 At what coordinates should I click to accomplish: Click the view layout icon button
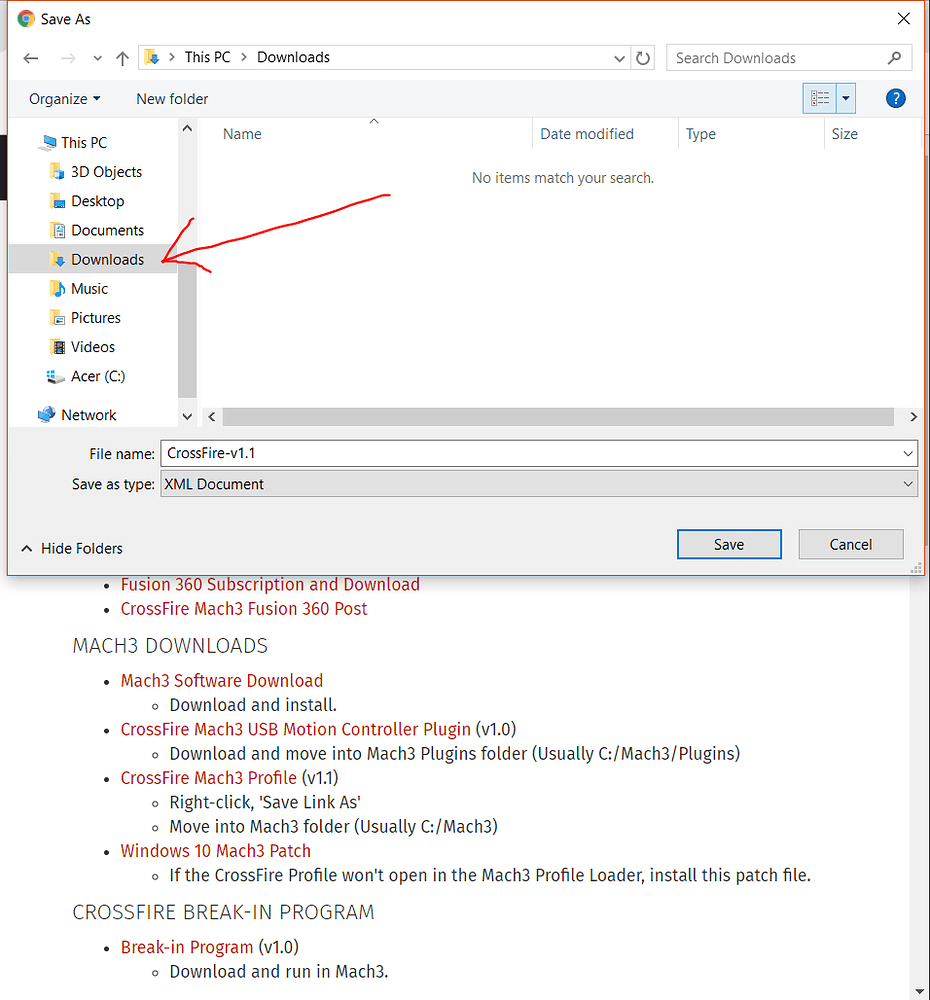820,98
